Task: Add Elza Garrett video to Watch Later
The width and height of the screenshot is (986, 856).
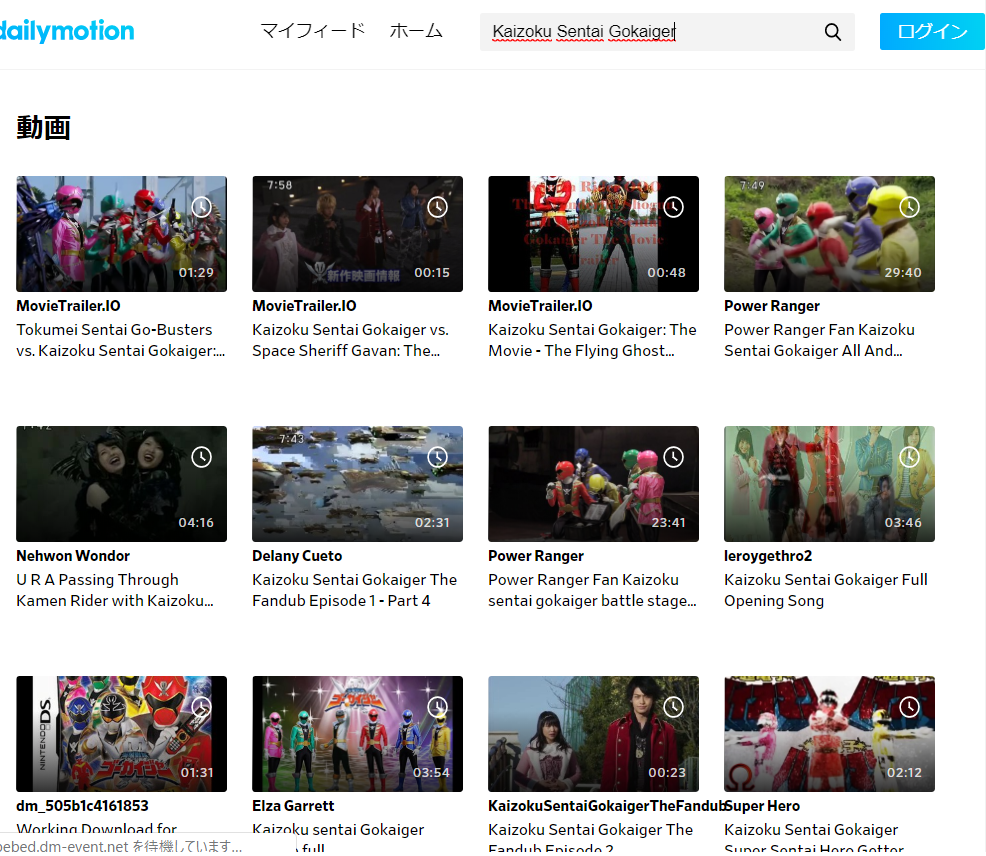Action: tap(437, 707)
